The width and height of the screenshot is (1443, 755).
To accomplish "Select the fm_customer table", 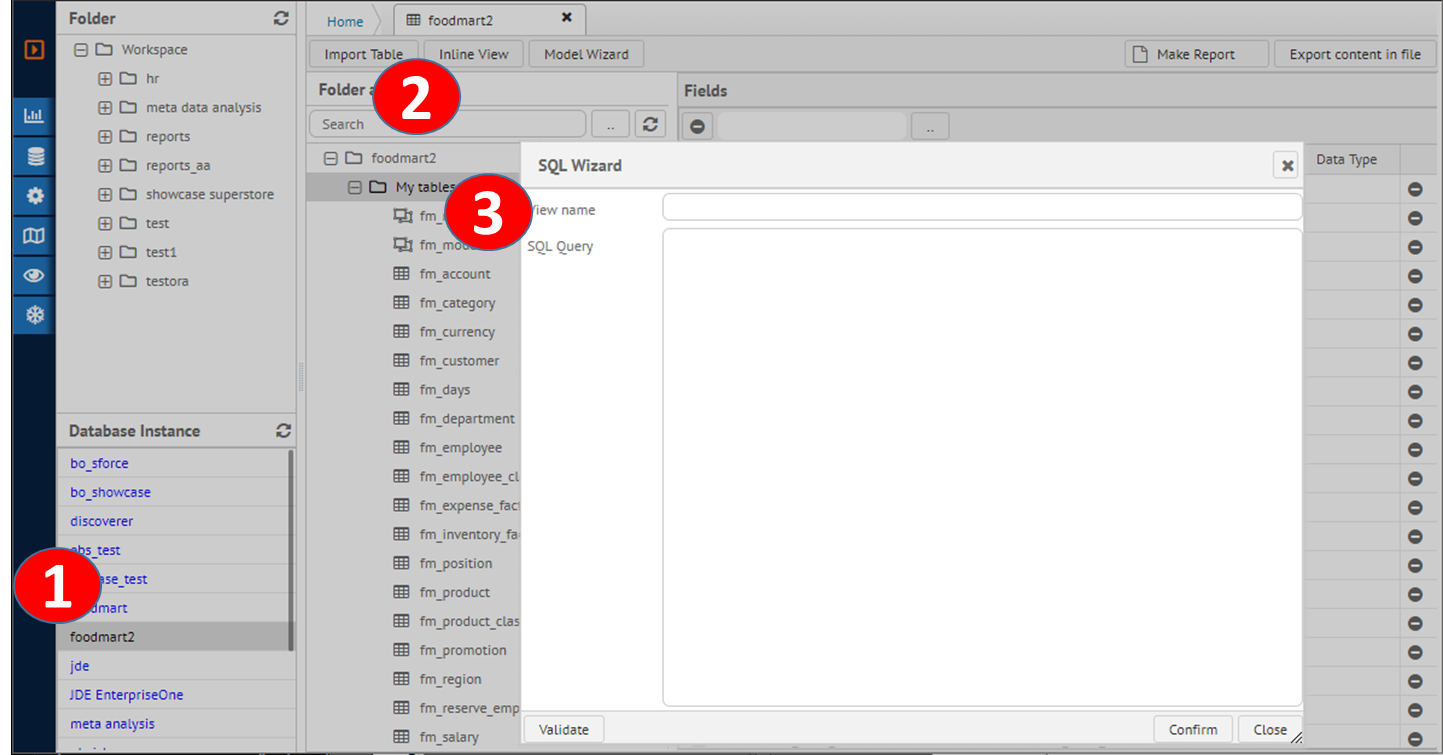I will point(458,361).
